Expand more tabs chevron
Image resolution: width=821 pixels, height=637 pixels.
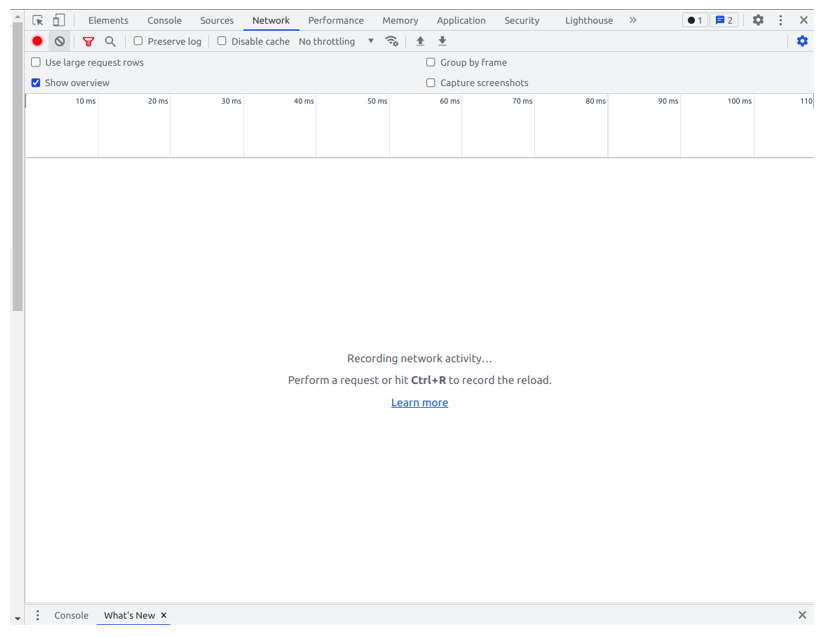(633, 20)
